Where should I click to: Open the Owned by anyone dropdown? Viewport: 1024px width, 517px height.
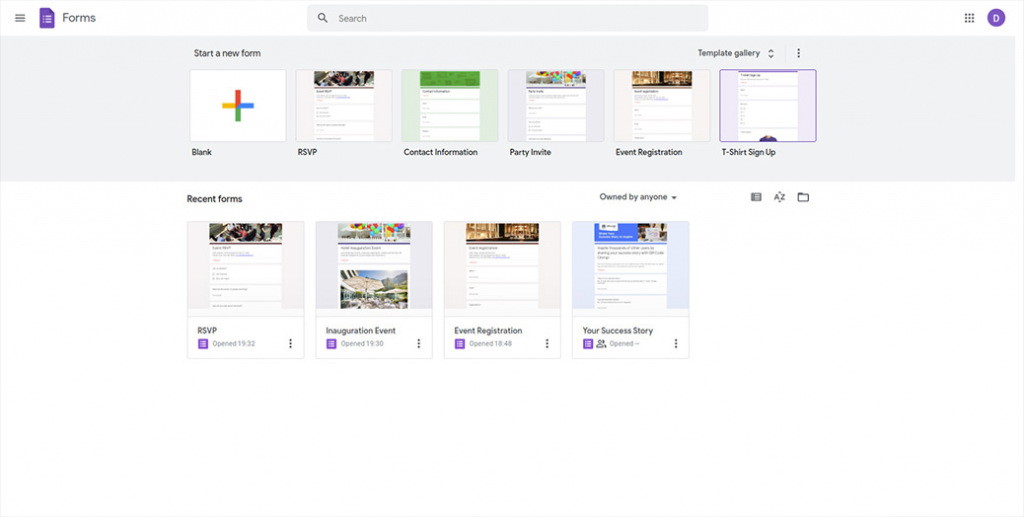point(638,197)
